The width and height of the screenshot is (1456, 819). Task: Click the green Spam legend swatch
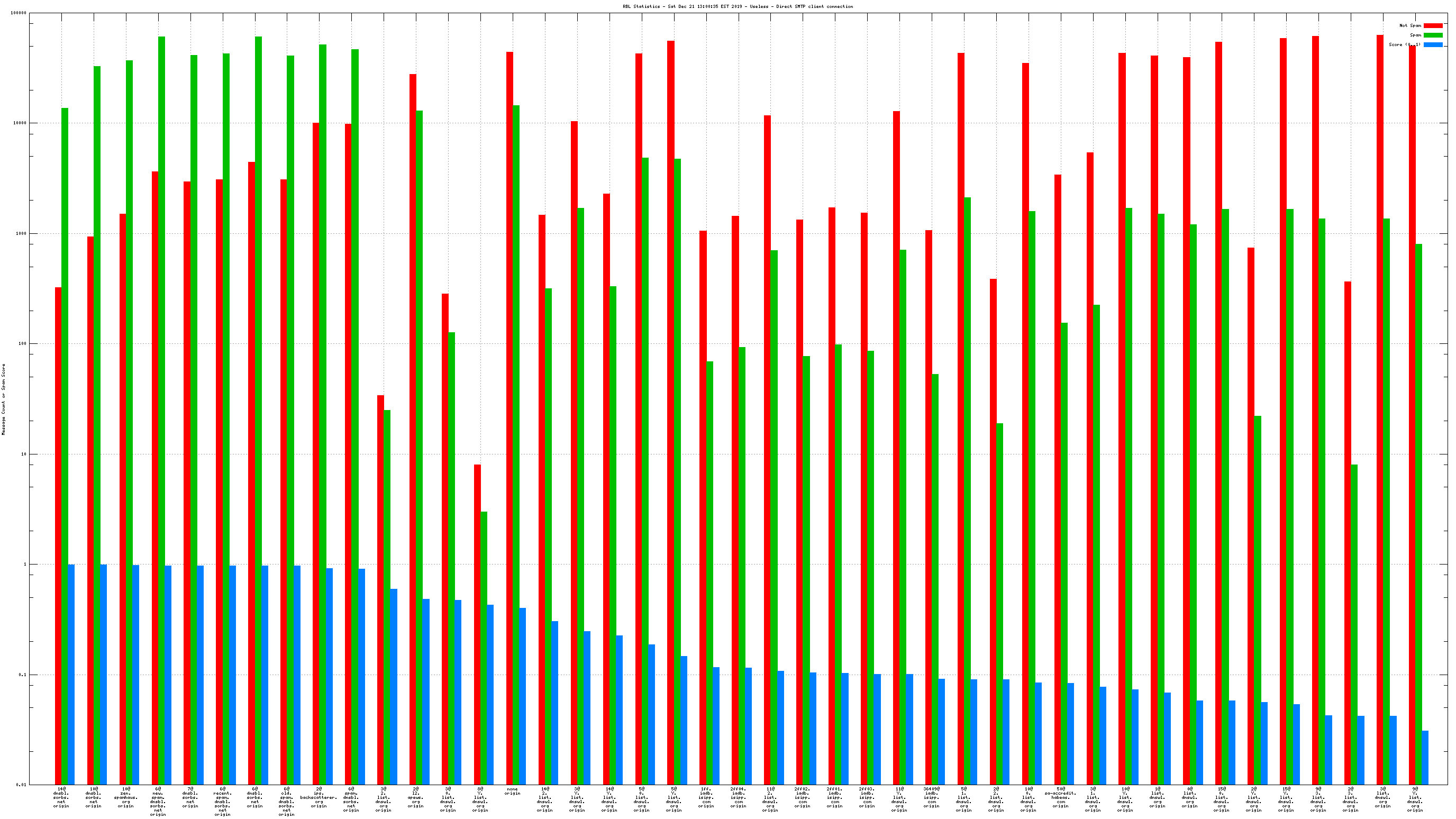click(x=1433, y=35)
